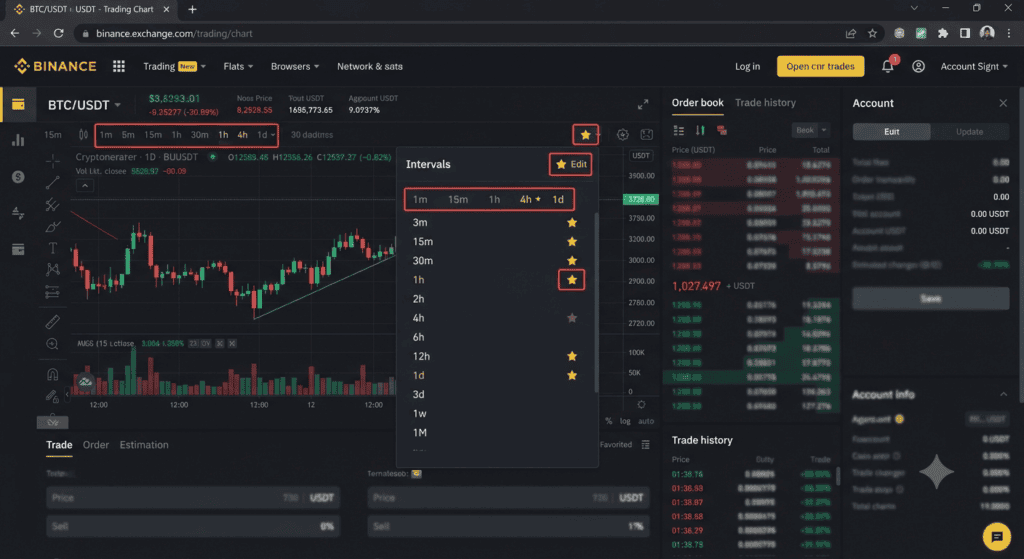Open the Flats dropdown menu

pyautogui.click(x=238, y=66)
